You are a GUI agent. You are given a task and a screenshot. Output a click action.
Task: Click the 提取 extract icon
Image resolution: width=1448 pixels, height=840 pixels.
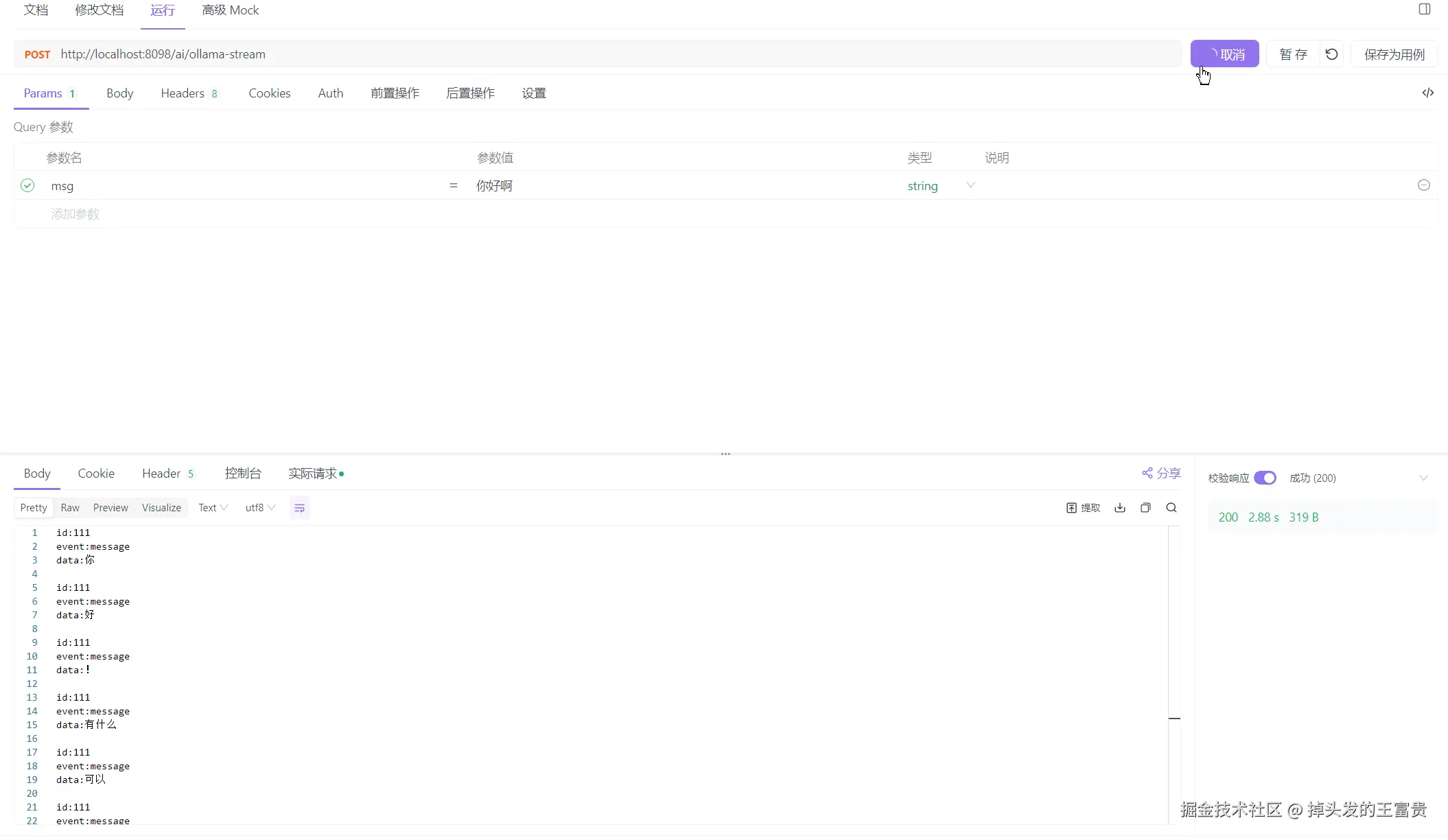(1083, 508)
